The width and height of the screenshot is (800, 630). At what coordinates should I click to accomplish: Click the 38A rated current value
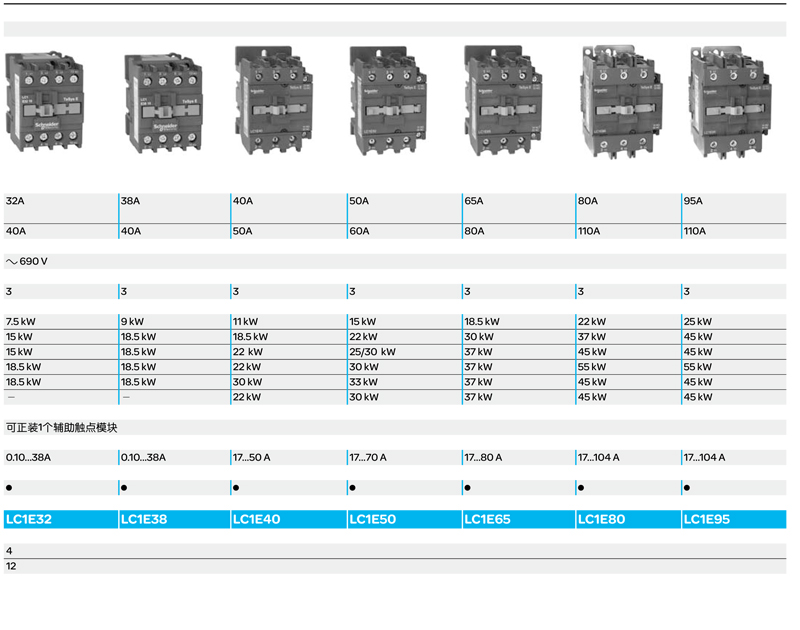click(130, 201)
